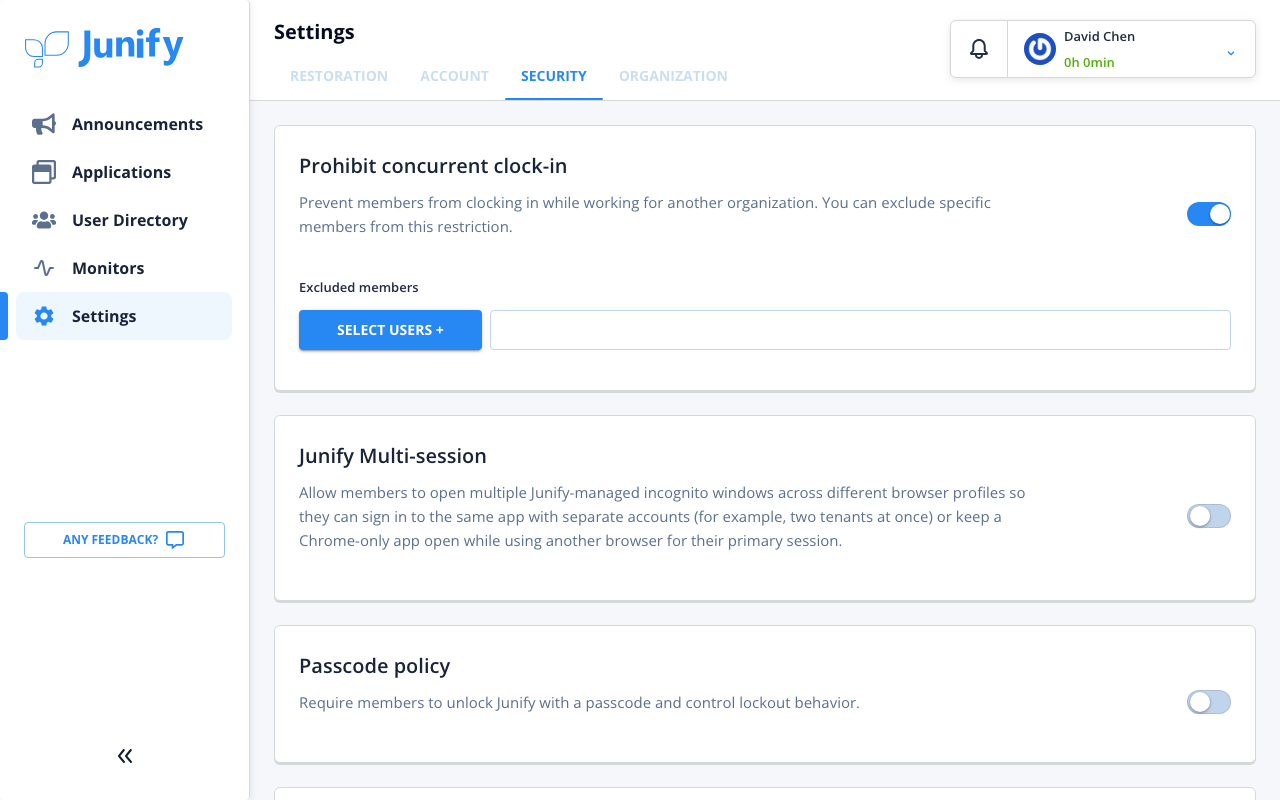Click the Junify Multi-session heading
This screenshot has height=800, width=1280.
click(393, 456)
